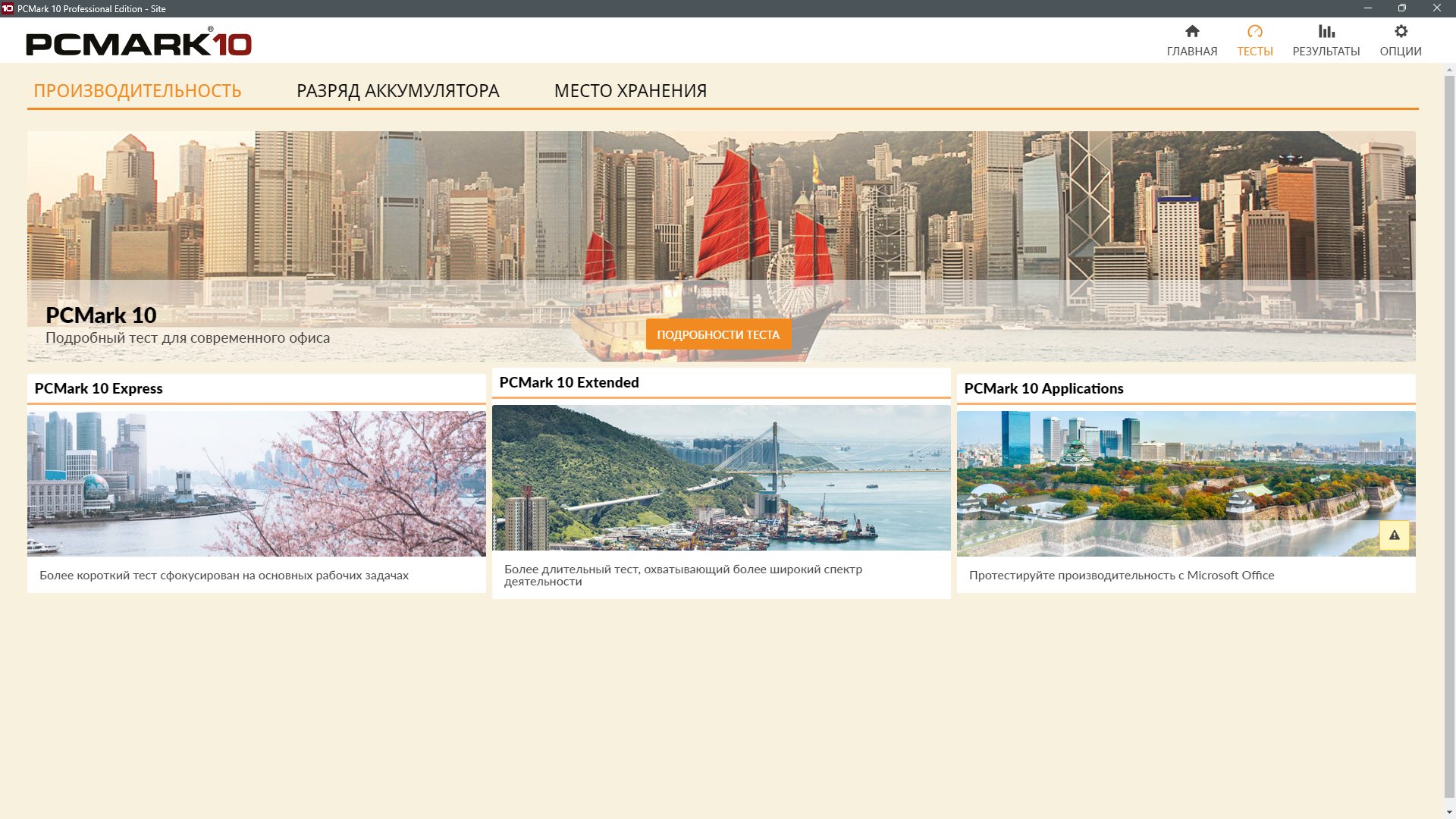1456x819 pixels.
Task: Minimize the PCMark 10 window
Action: pos(1367,8)
